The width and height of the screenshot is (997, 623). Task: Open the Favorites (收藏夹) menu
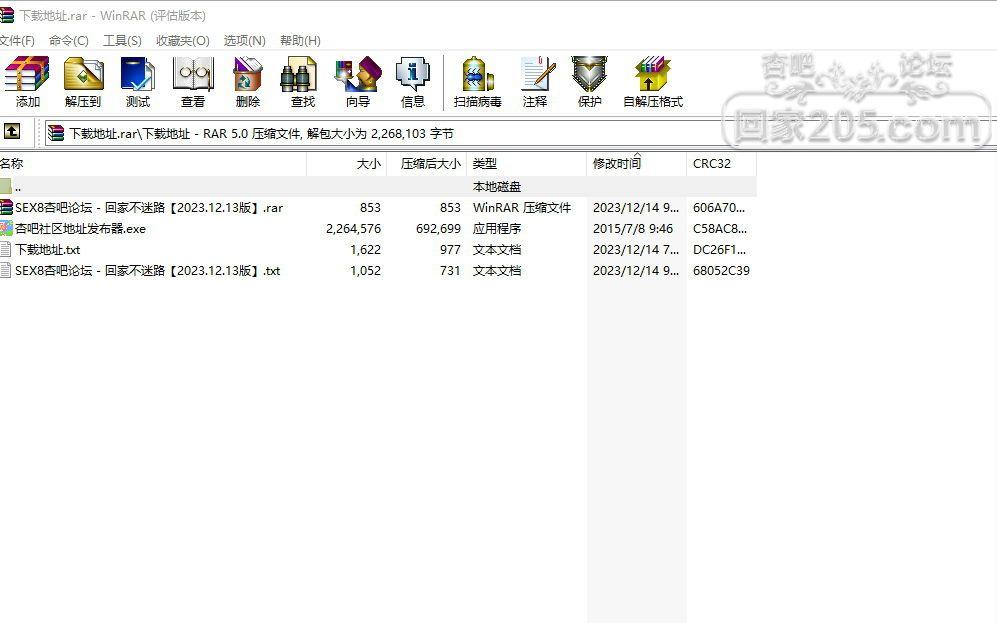[182, 41]
